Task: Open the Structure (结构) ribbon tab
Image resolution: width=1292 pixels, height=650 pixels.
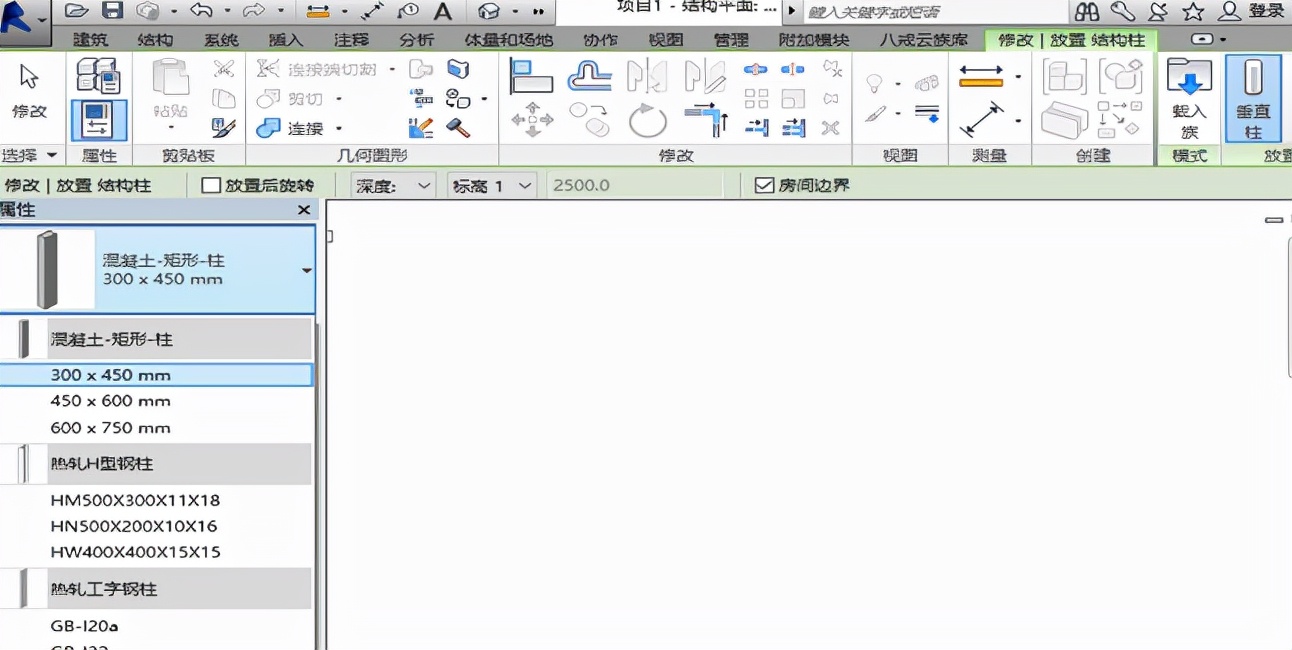Action: [153, 40]
